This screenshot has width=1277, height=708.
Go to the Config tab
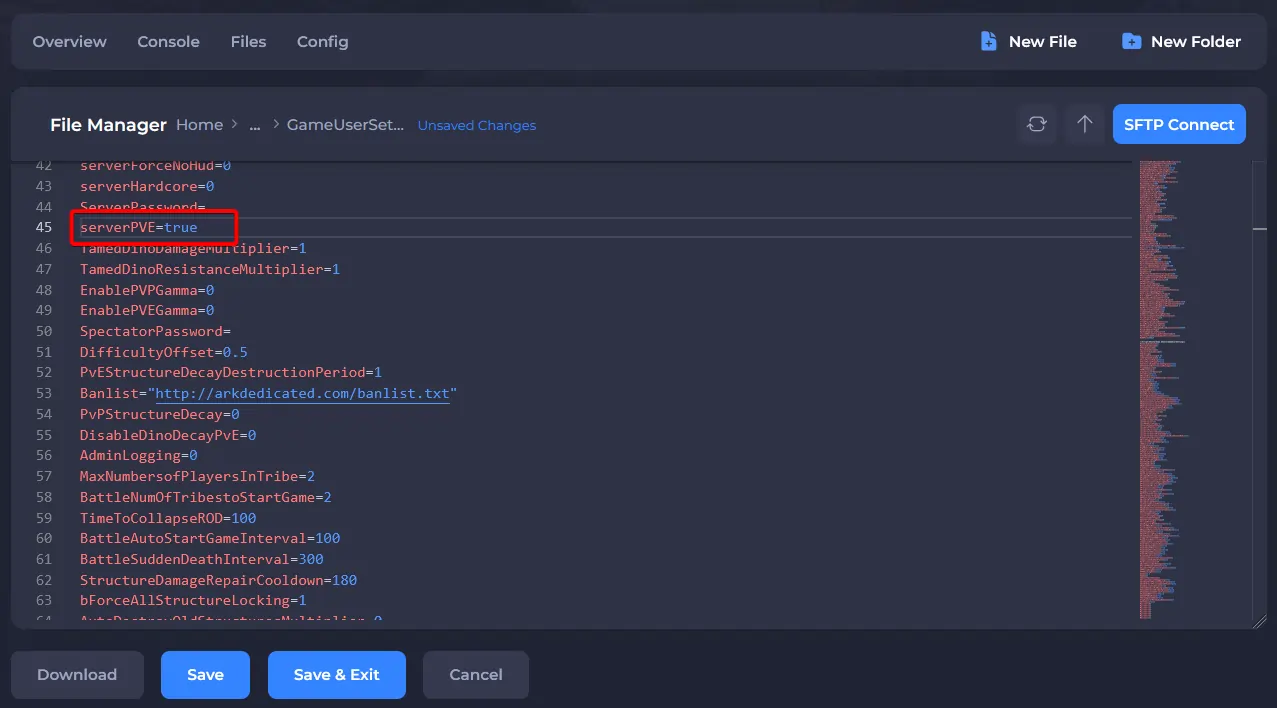(322, 41)
